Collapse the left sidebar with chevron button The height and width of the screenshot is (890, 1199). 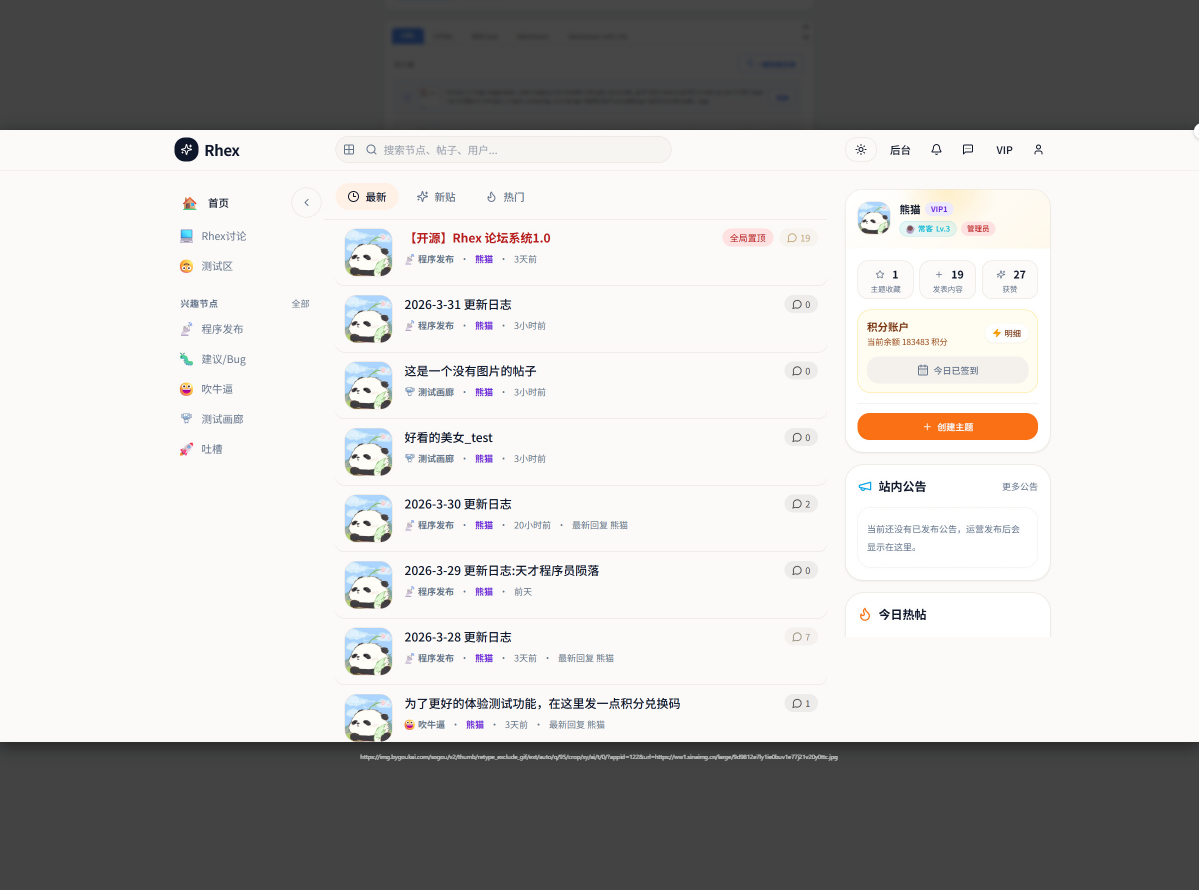(x=307, y=203)
